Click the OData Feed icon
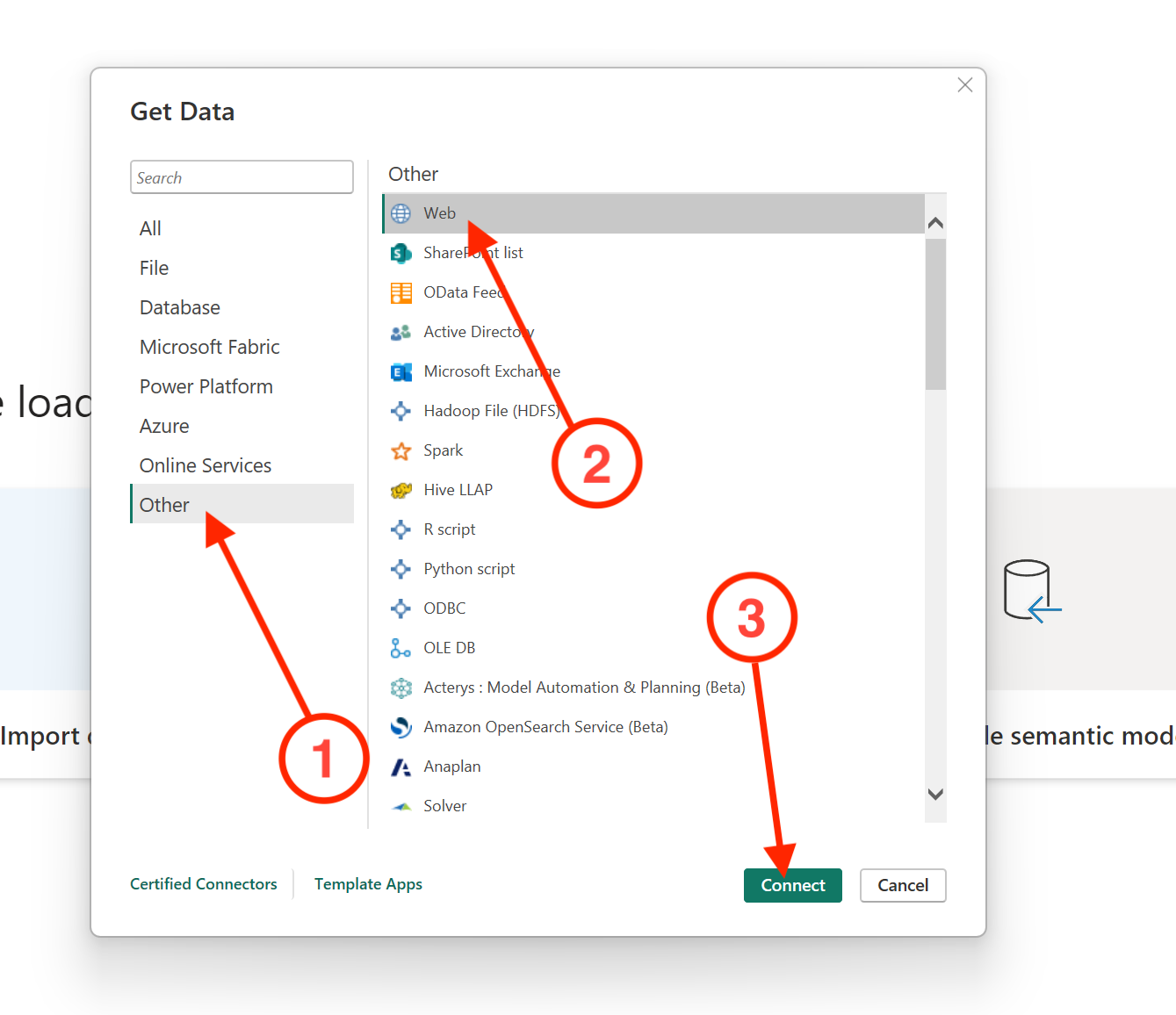Viewport: 1176px width, 1015px height. coord(400,292)
